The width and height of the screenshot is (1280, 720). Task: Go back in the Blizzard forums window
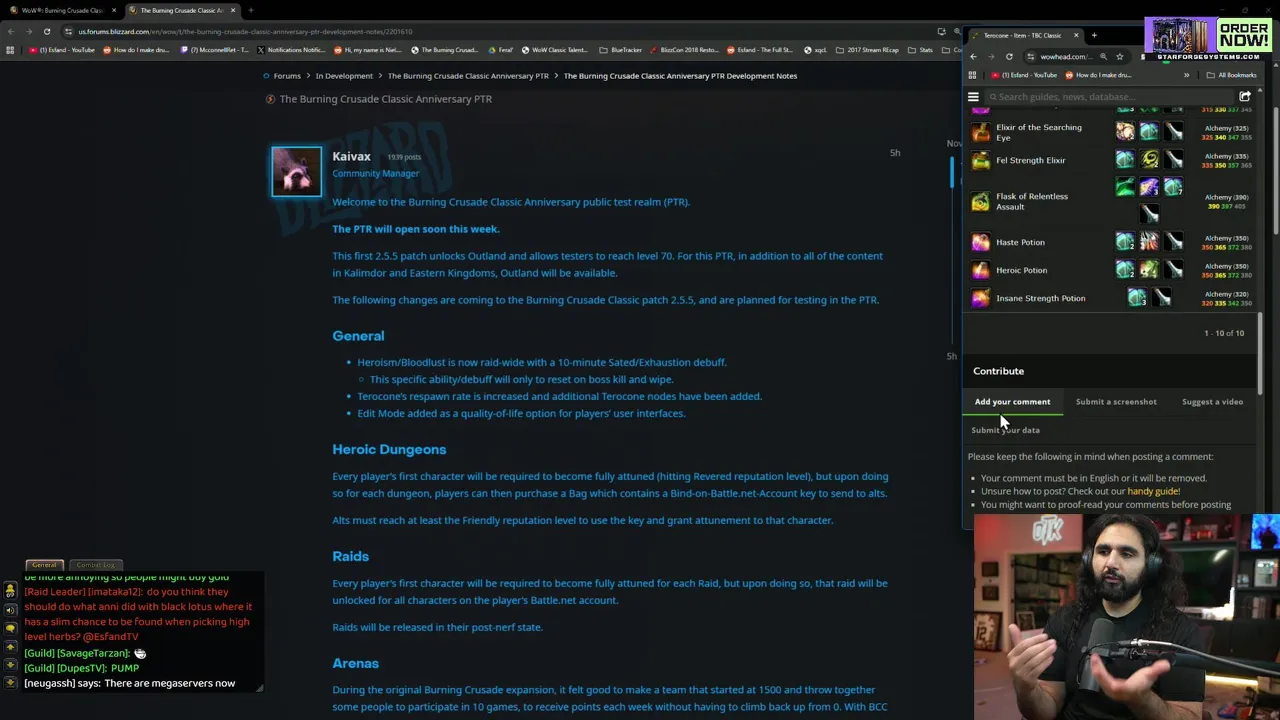[10, 31]
